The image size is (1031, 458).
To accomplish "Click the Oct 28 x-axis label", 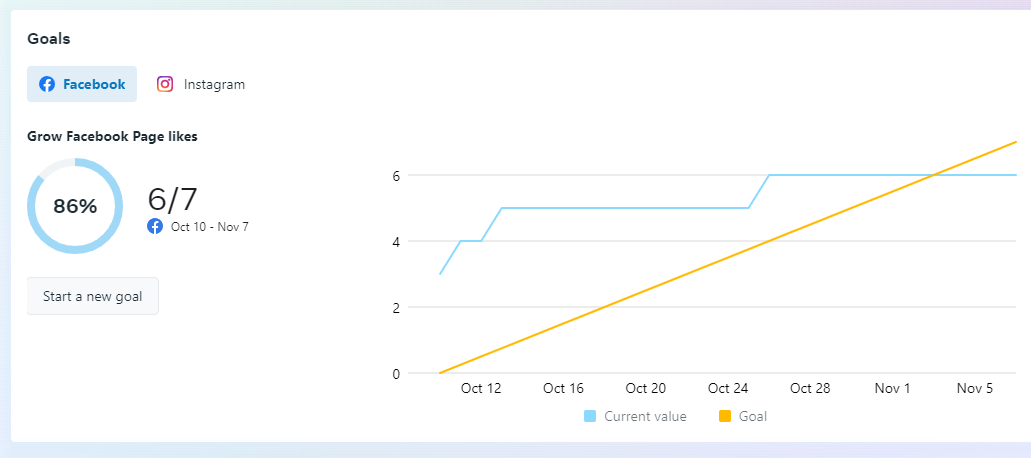I will pyautogui.click(x=810, y=389).
